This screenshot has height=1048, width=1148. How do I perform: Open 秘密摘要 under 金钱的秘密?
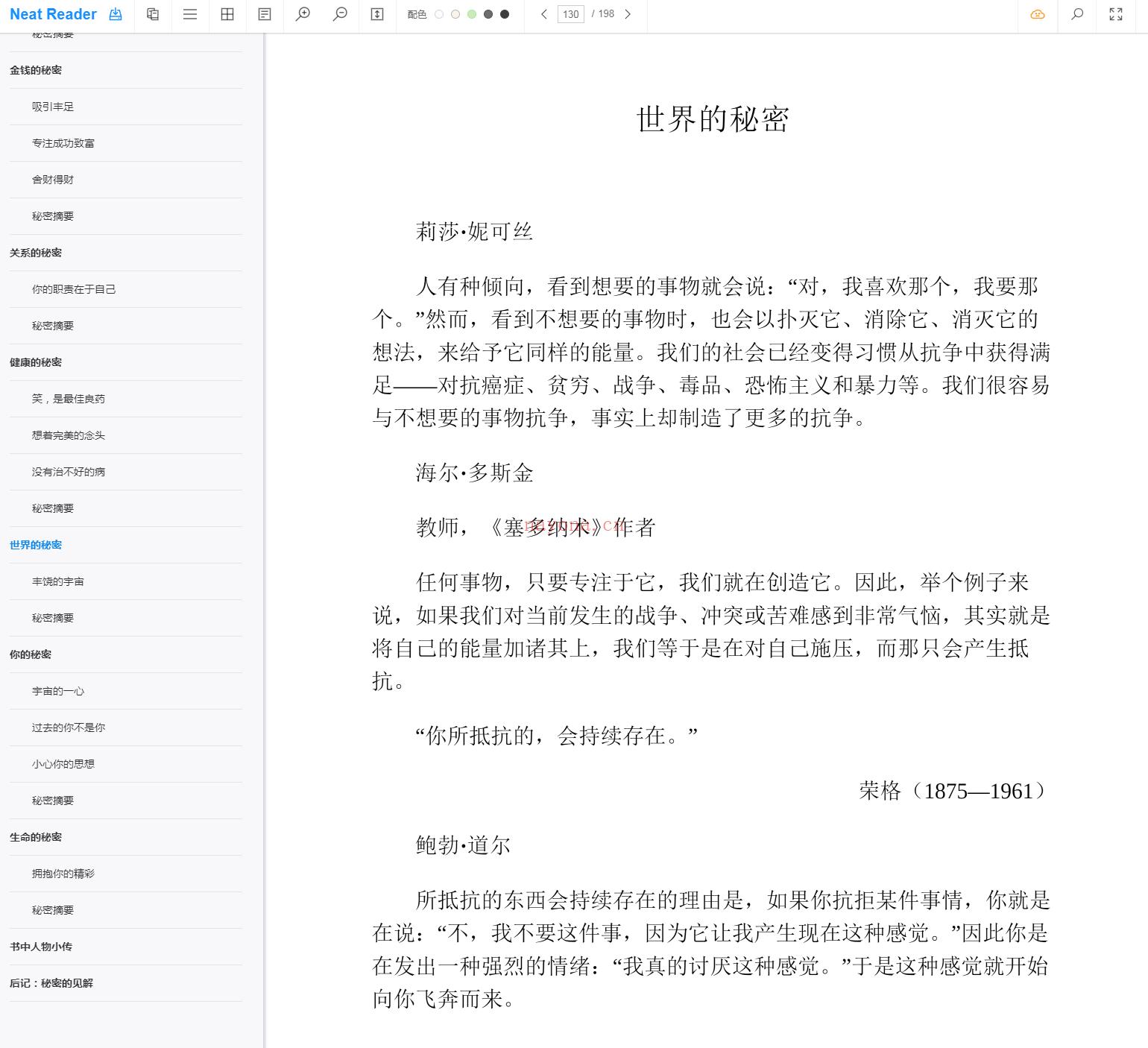pos(53,216)
